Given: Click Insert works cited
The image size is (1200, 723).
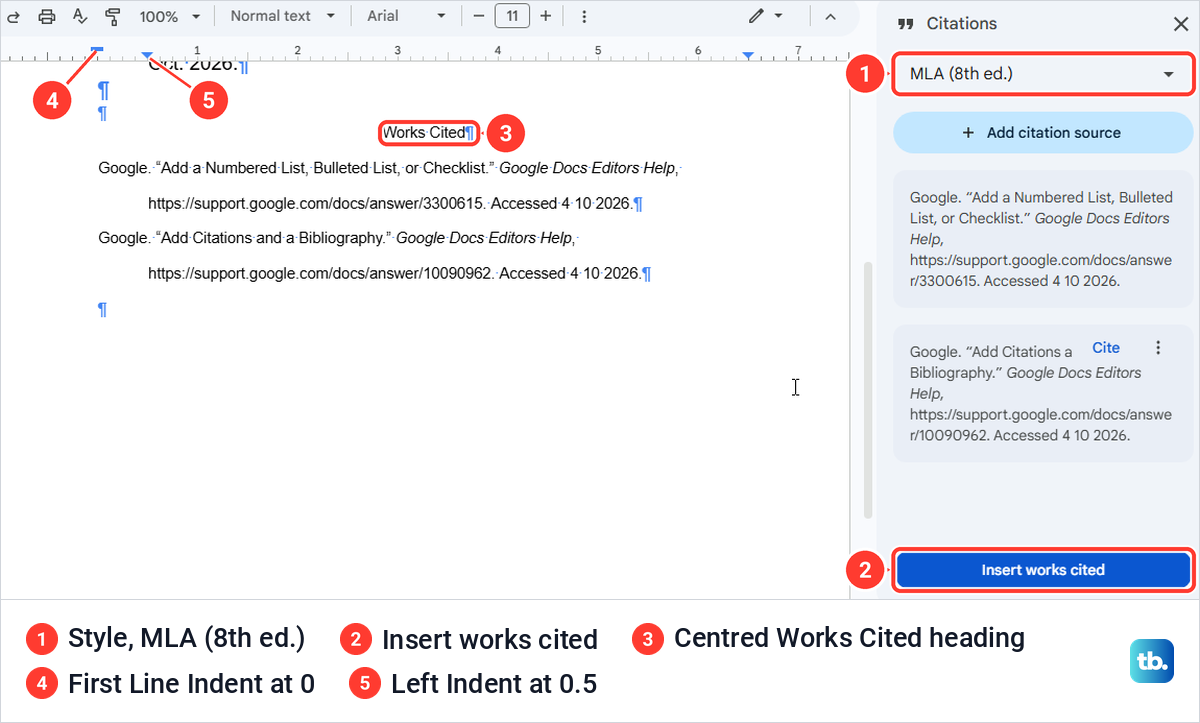Looking at the screenshot, I should click(1043, 570).
